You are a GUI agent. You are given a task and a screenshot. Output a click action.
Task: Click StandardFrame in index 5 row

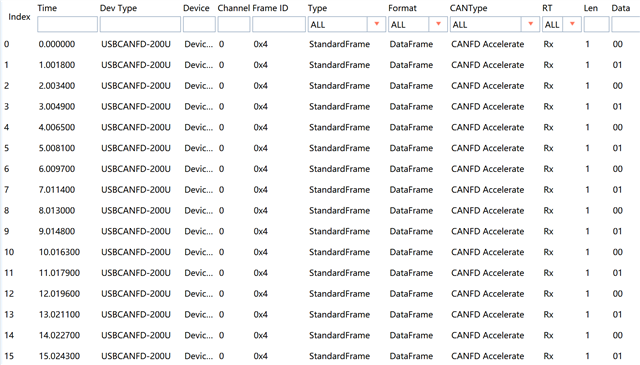click(x=339, y=148)
